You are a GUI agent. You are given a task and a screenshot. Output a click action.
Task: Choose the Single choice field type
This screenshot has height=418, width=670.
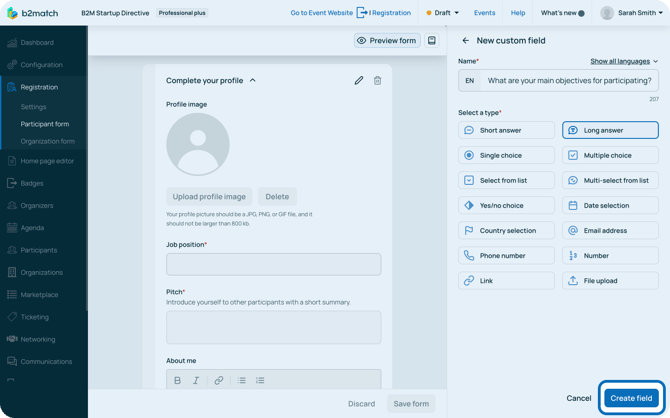click(x=506, y=155)
